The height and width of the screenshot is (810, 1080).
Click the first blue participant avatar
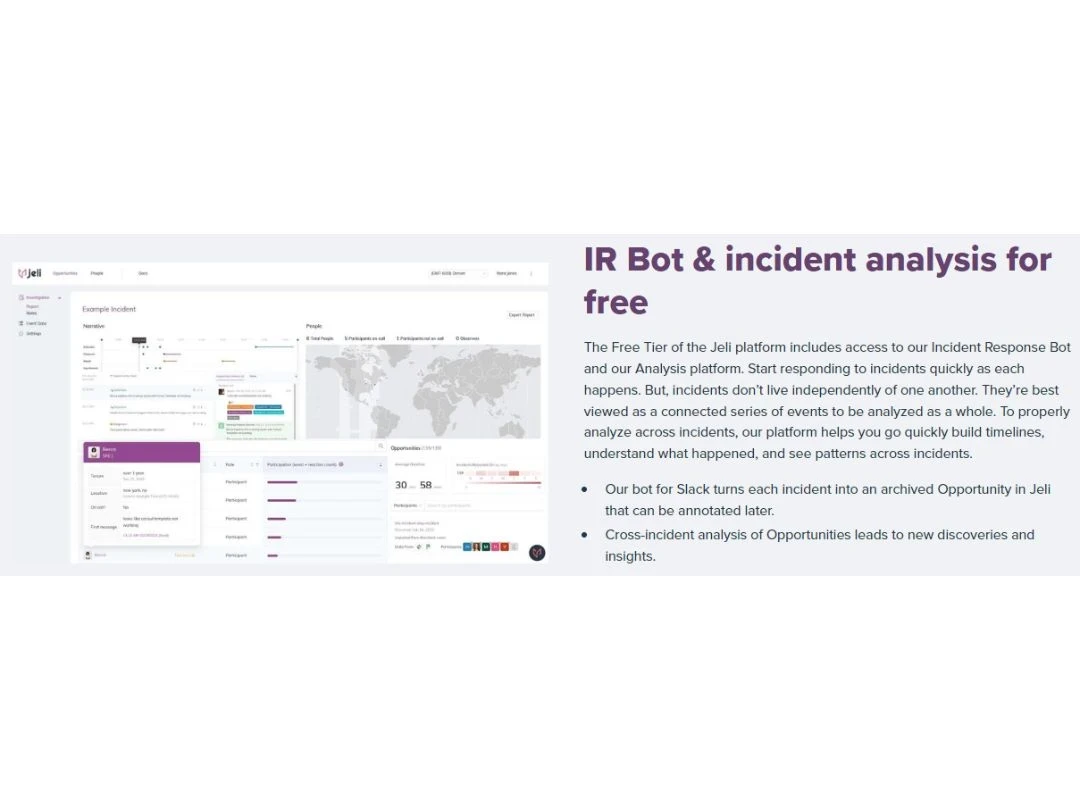[467, 547]
